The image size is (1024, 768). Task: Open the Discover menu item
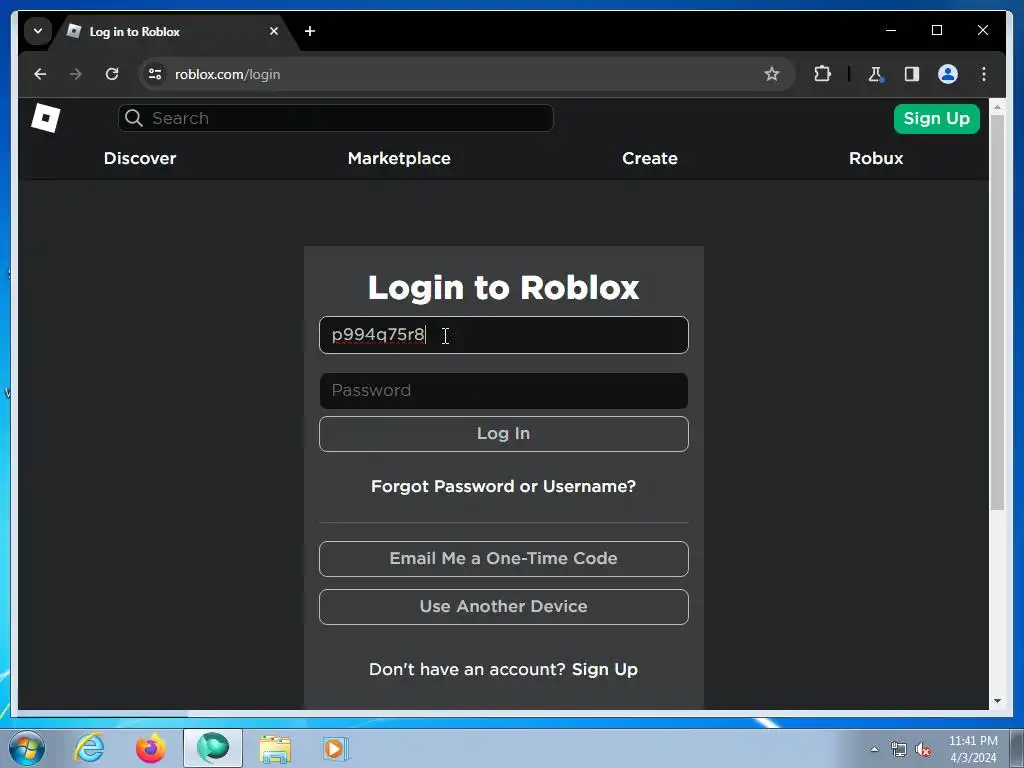click(140, 159)
